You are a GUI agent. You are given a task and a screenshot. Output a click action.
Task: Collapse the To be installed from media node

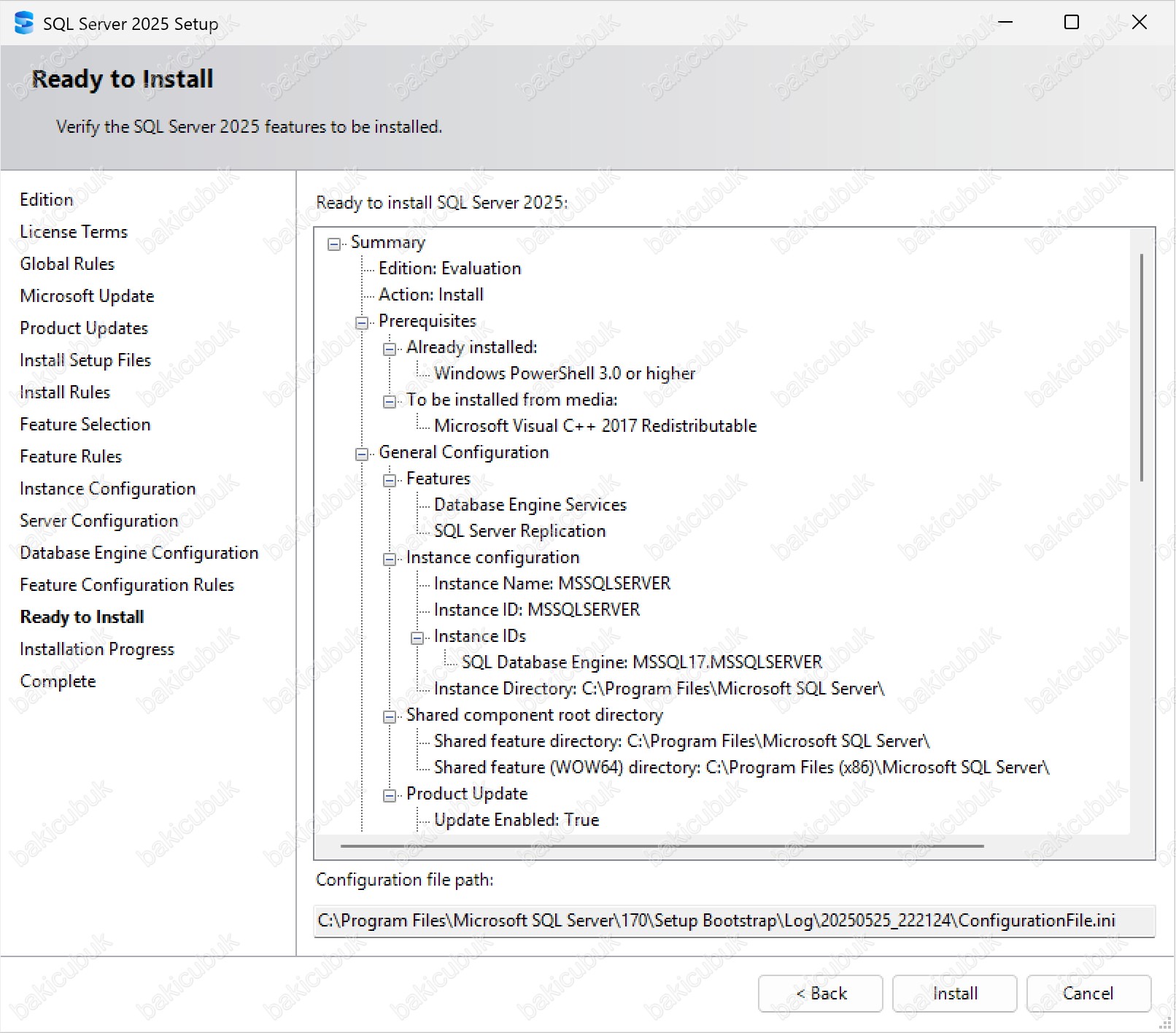(x=389, y=401)
